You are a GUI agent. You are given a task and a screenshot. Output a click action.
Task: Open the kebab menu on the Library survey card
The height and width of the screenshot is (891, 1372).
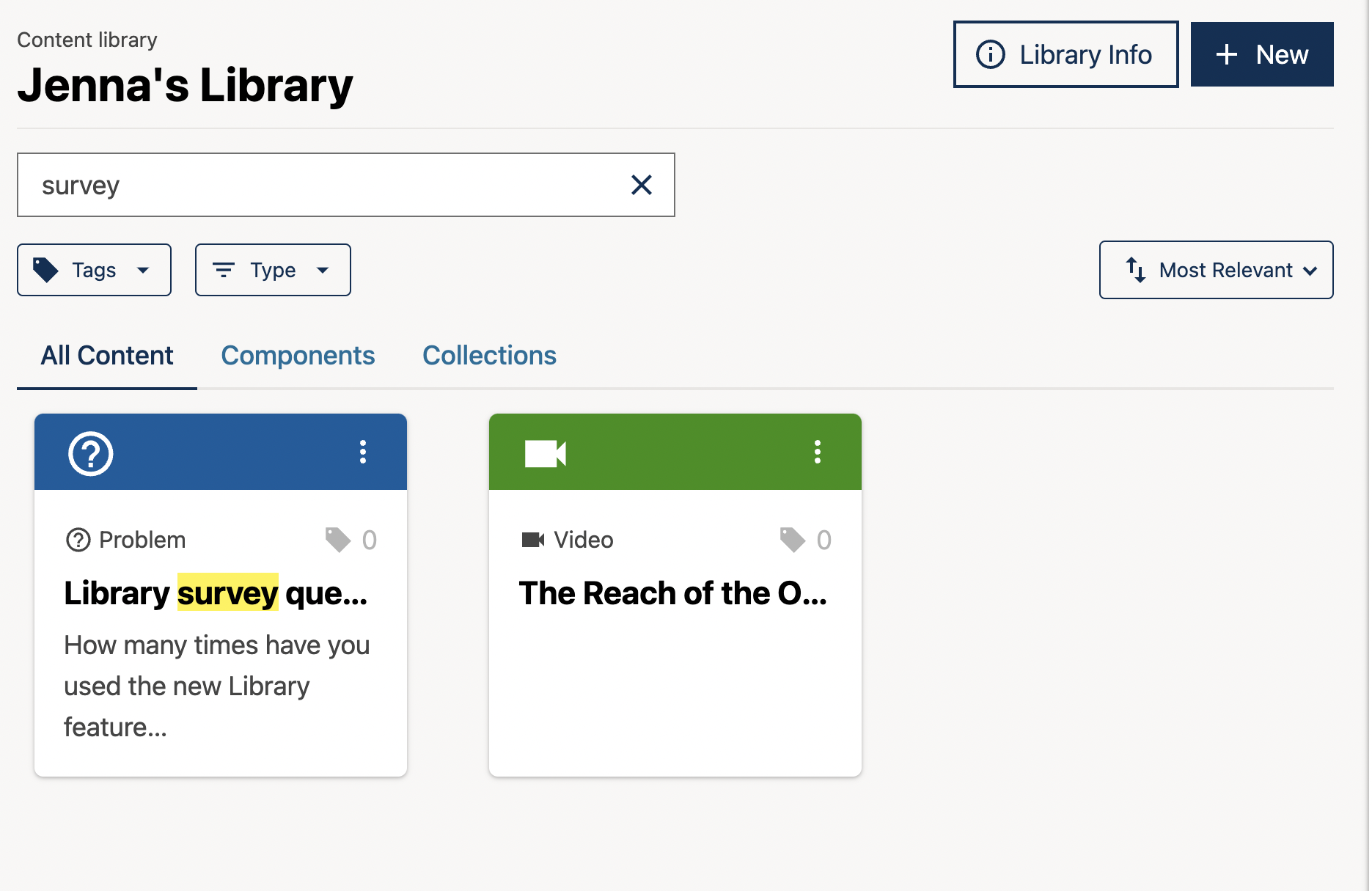tap(363, 452)
